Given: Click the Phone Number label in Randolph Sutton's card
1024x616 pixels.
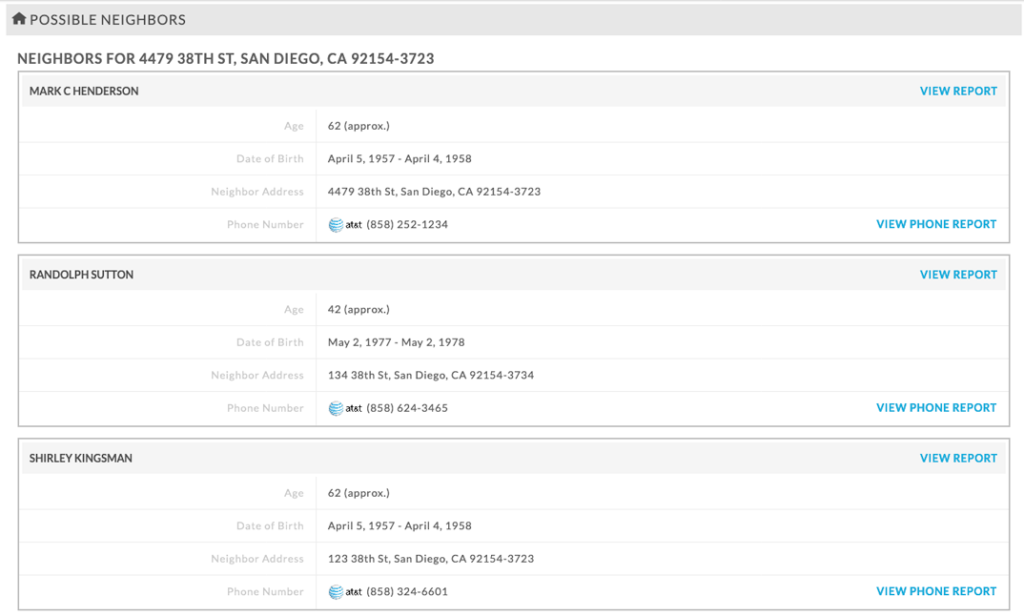Looking at the screenshot, I should [x=265, y=408].
